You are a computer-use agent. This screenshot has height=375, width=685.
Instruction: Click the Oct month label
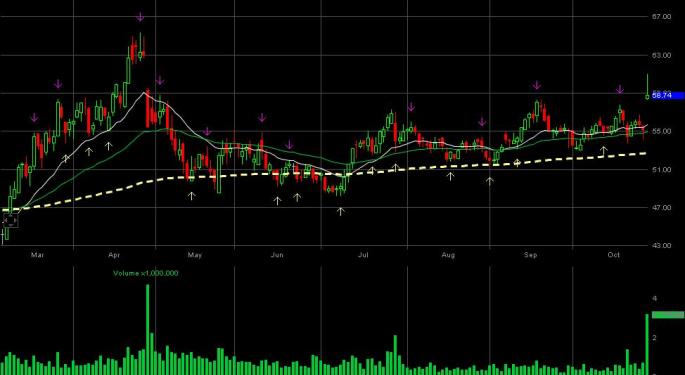(x=614, y=255)
